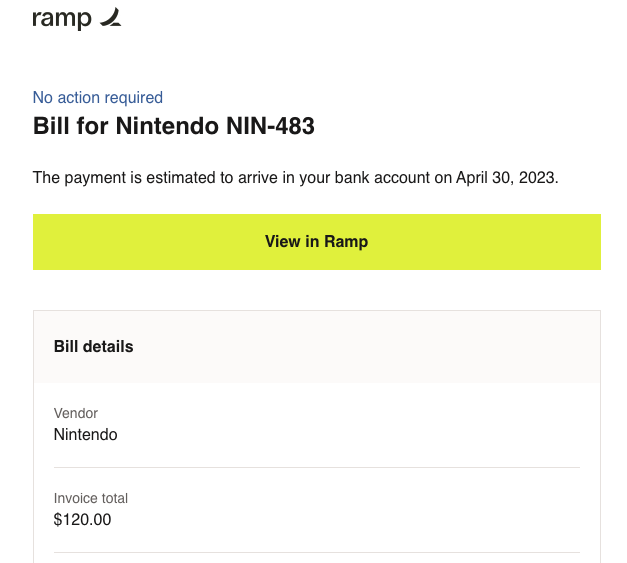Click the "Invoice total" field label

pyautogui.click(x=91, y=498)
